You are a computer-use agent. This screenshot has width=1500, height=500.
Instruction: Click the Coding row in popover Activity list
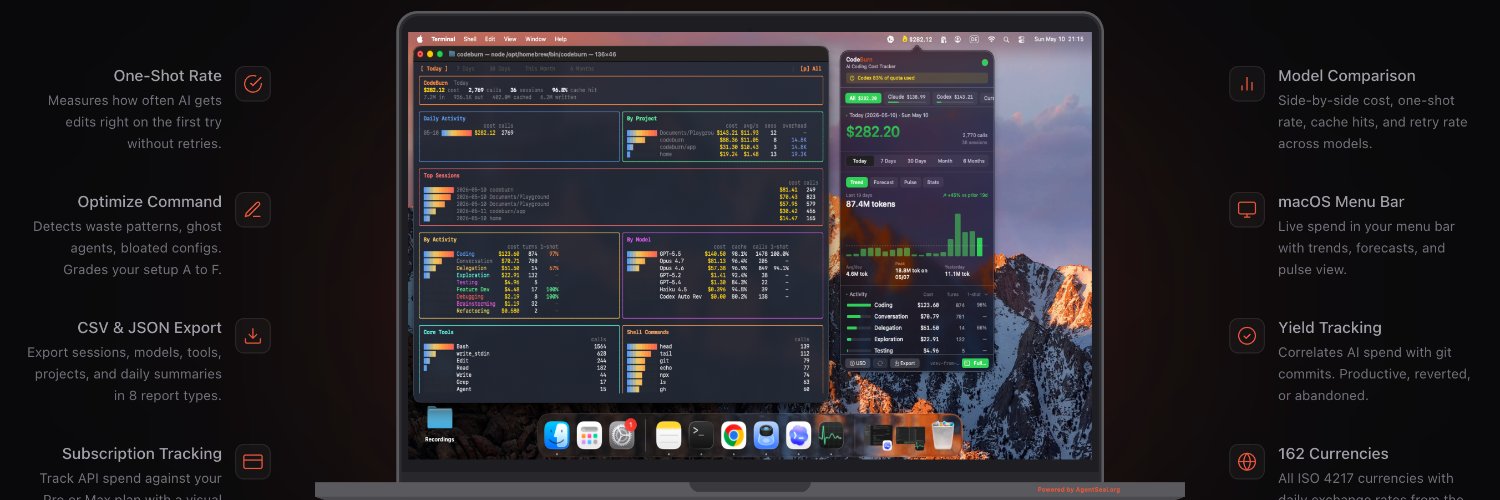point(917,305)
